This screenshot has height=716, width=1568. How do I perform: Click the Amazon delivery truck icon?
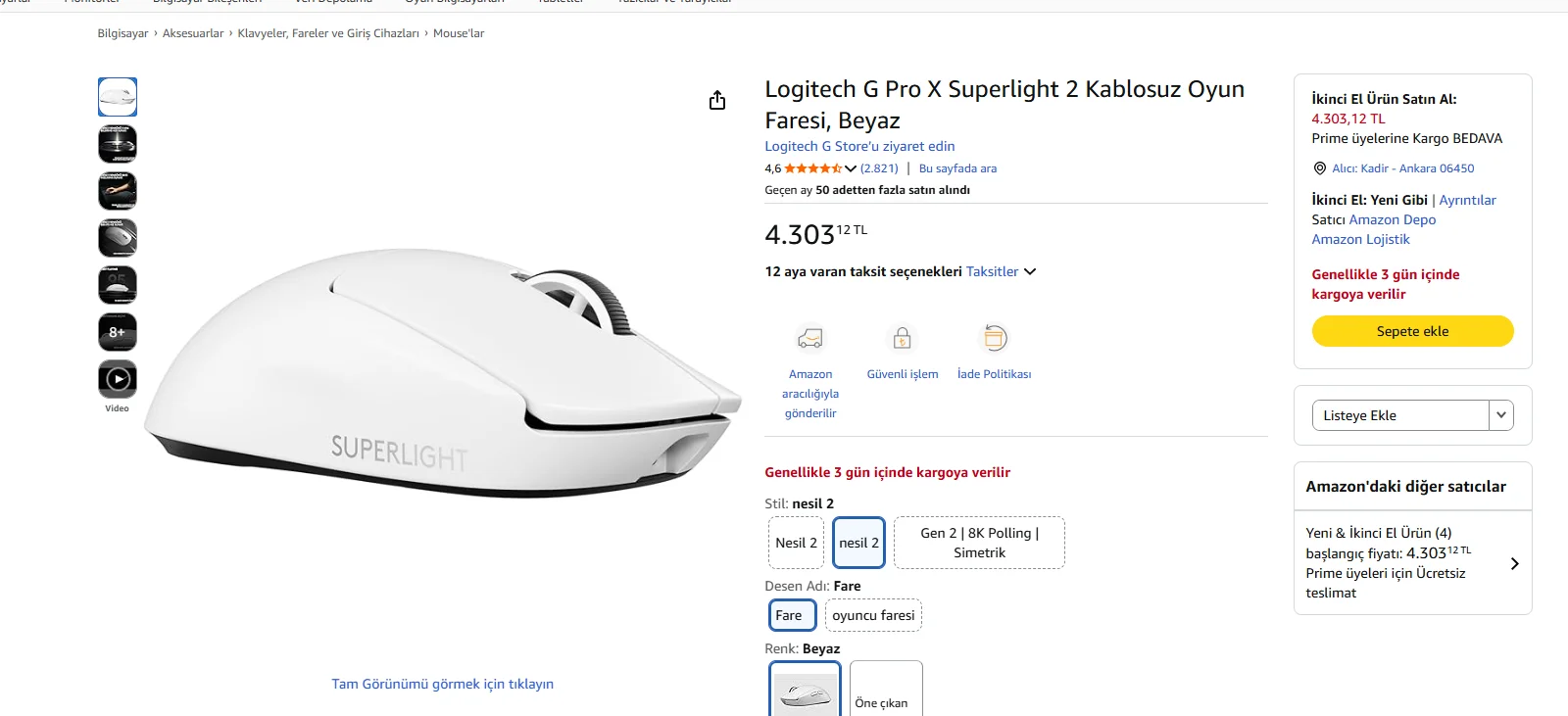tap(810, 339)
